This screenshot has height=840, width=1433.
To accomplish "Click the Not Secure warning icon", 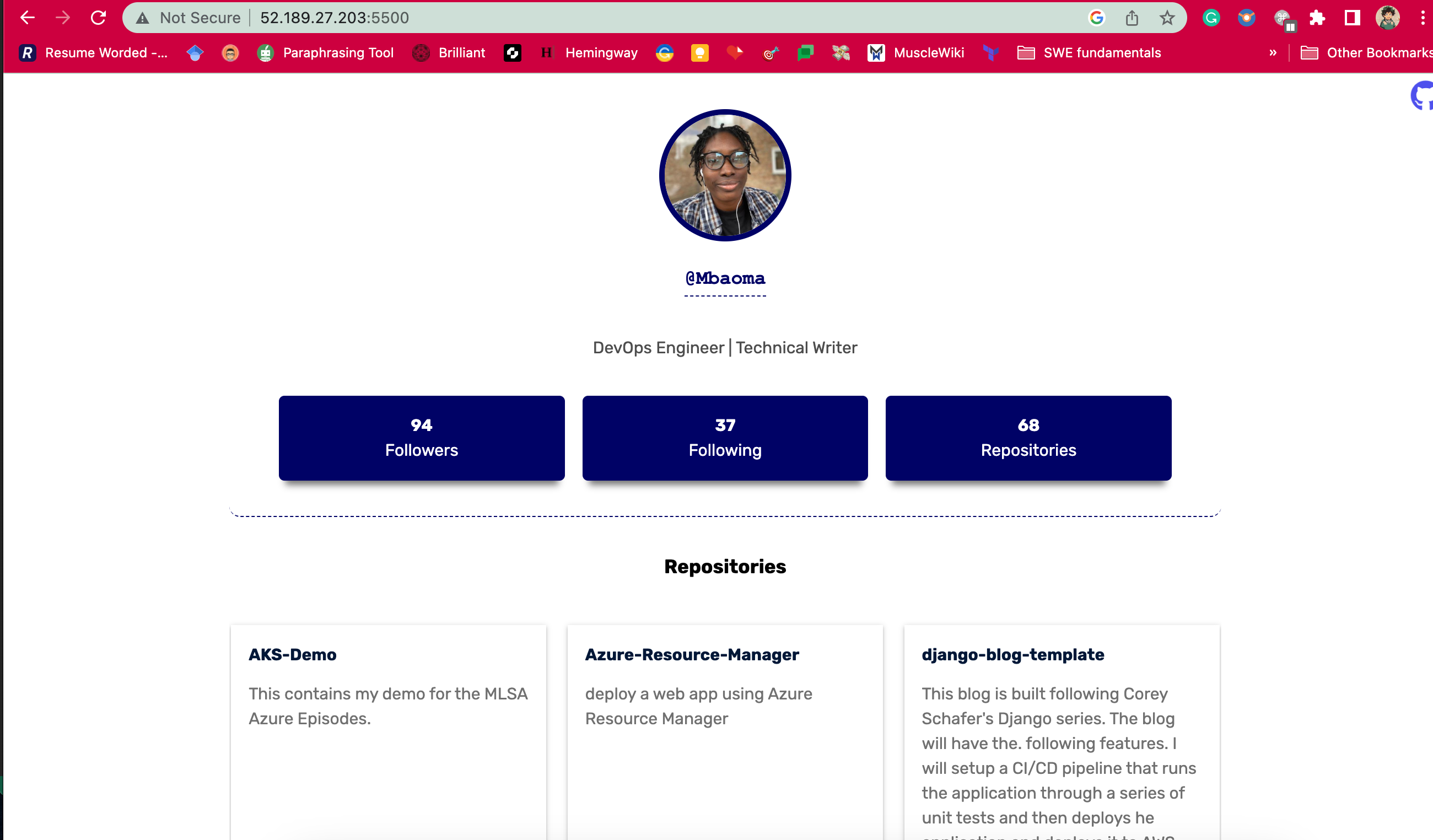I will point(141,18).
